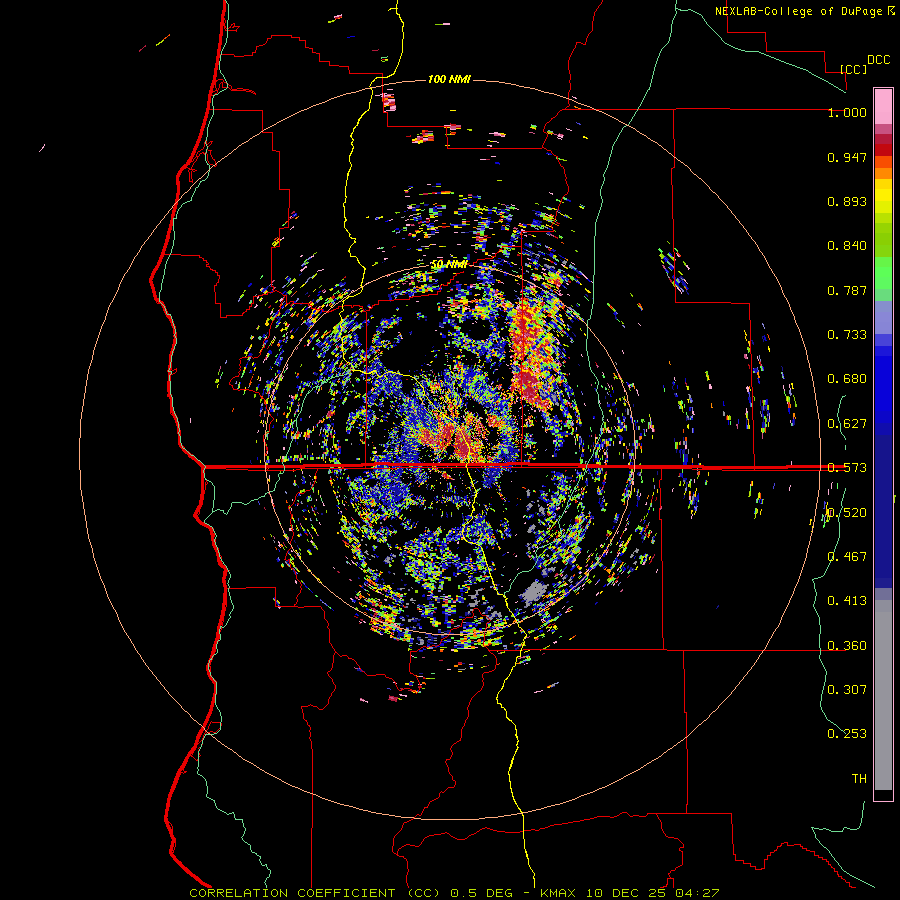Click the 0.680 value on the color scale
The height and width of the screenshot is (900, 900).
click(847, 379)
